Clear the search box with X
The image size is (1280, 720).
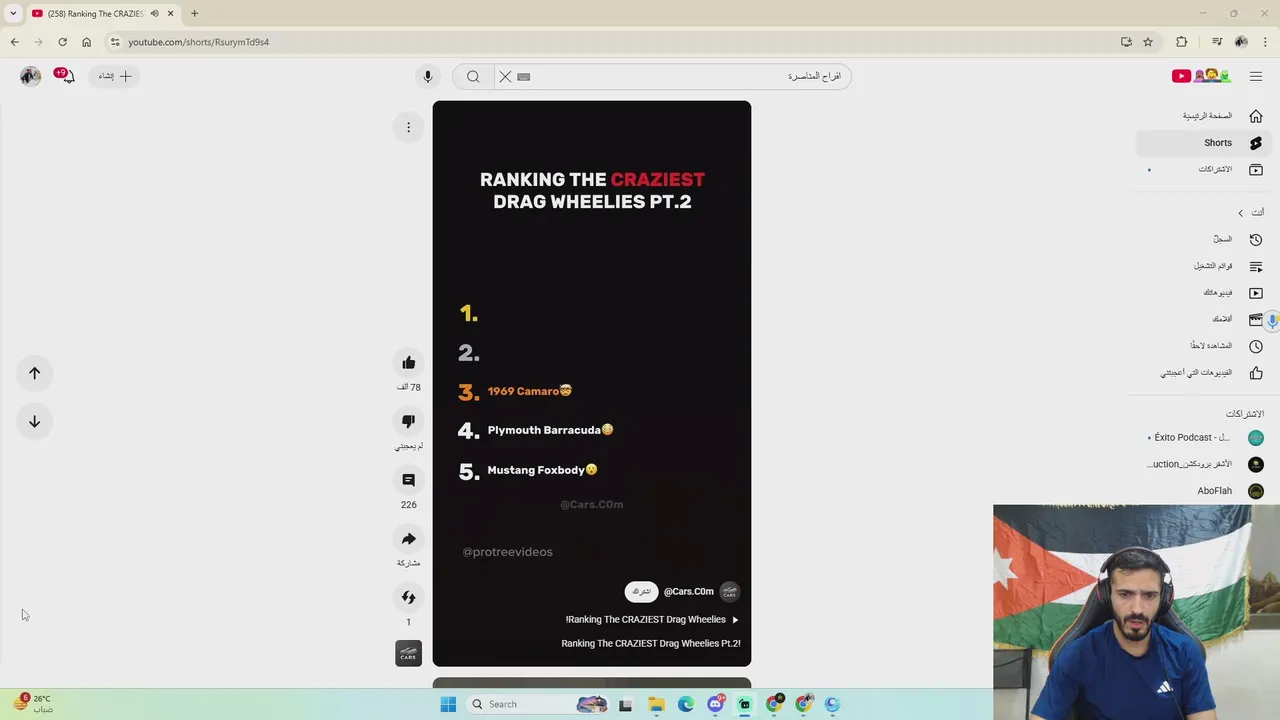[x=505, y=76]
